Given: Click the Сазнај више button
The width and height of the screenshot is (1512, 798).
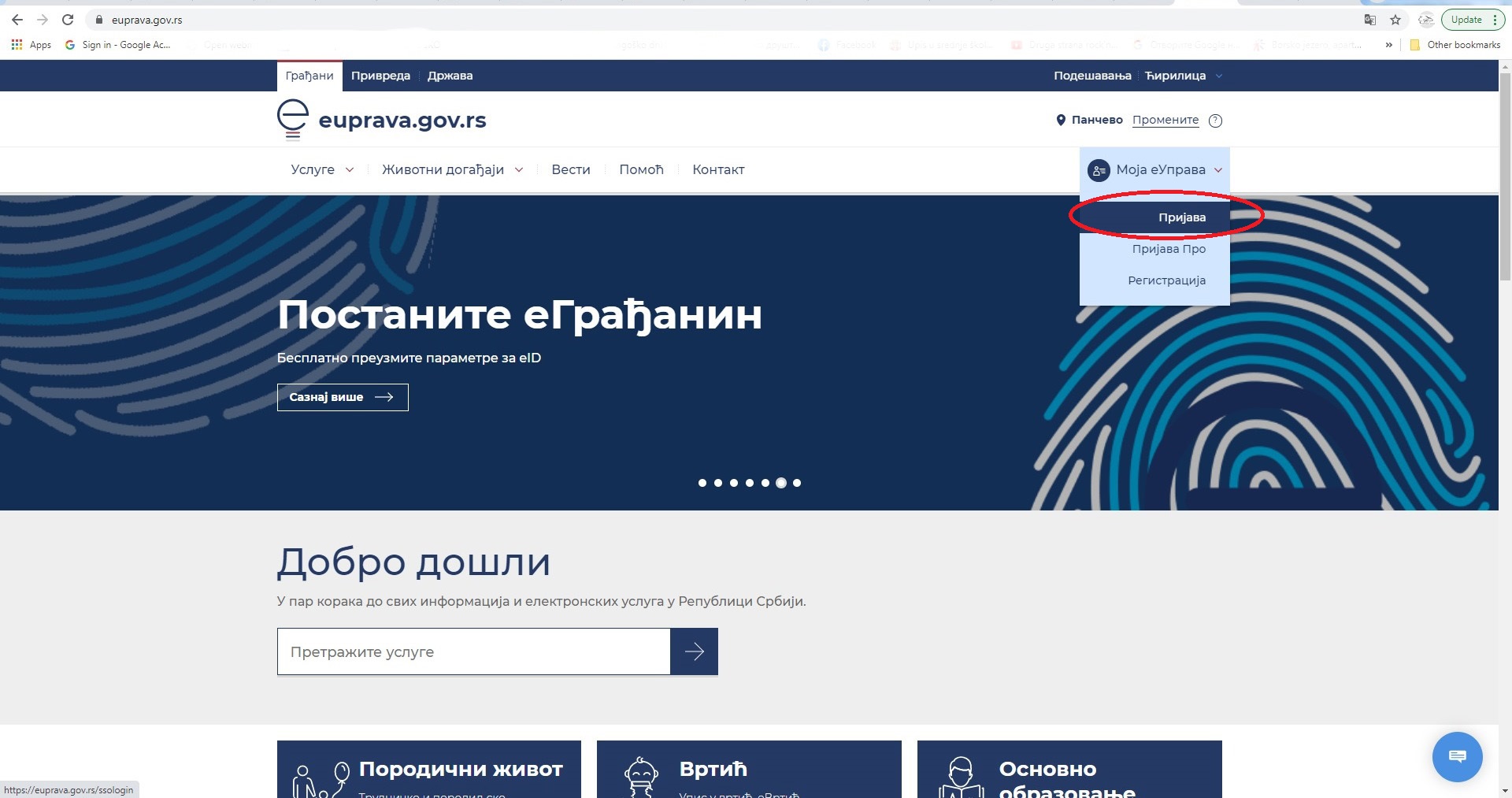Looking at the screenshot, I should pyautogui.click(x=343, y=397).
